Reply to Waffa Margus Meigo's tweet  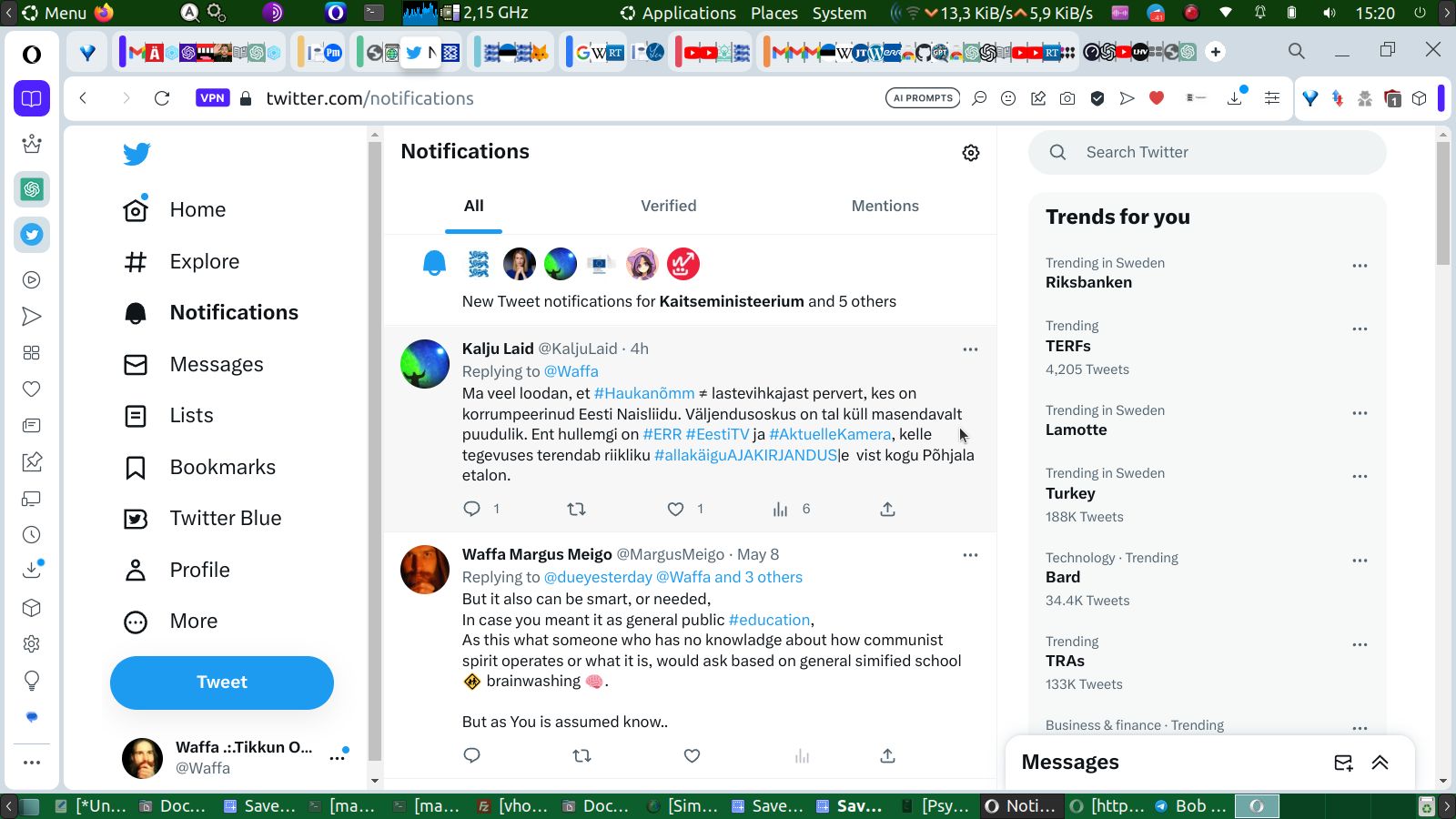[x=471, y=755]
